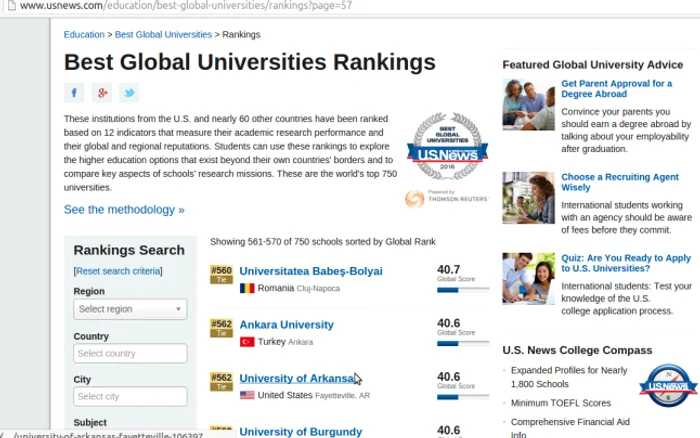
Task: Click the Romania flag icon
Action: tap(247, 288)
